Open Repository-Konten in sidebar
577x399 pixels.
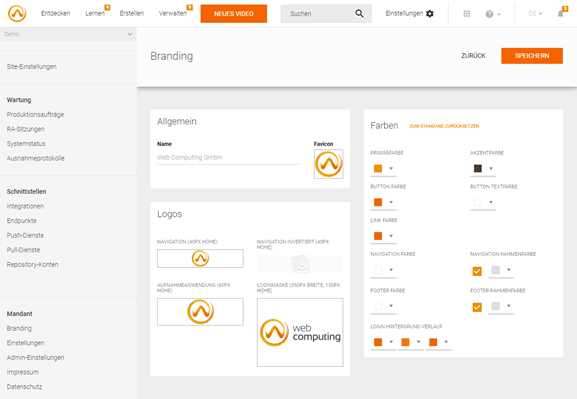[33, 265]
